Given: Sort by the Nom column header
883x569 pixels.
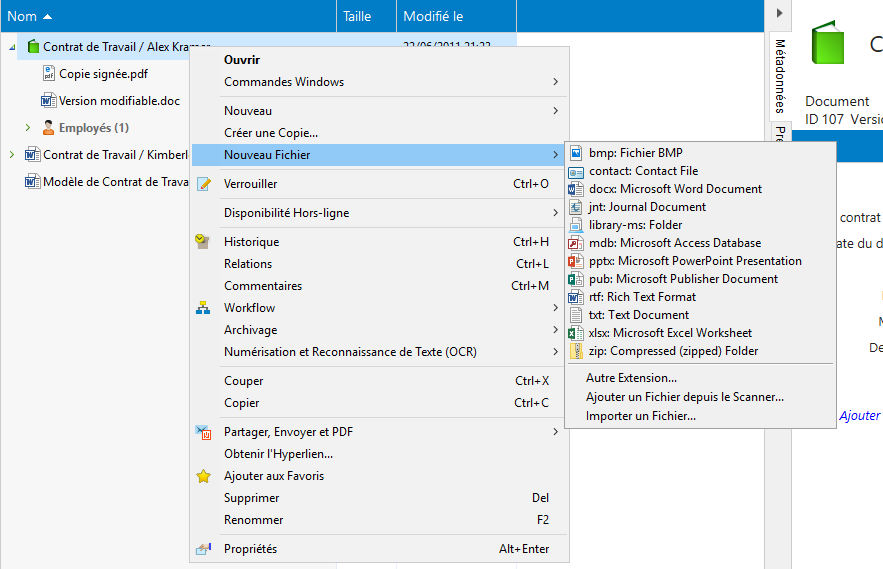Looking at the screenshot, I should coord(22,16).
